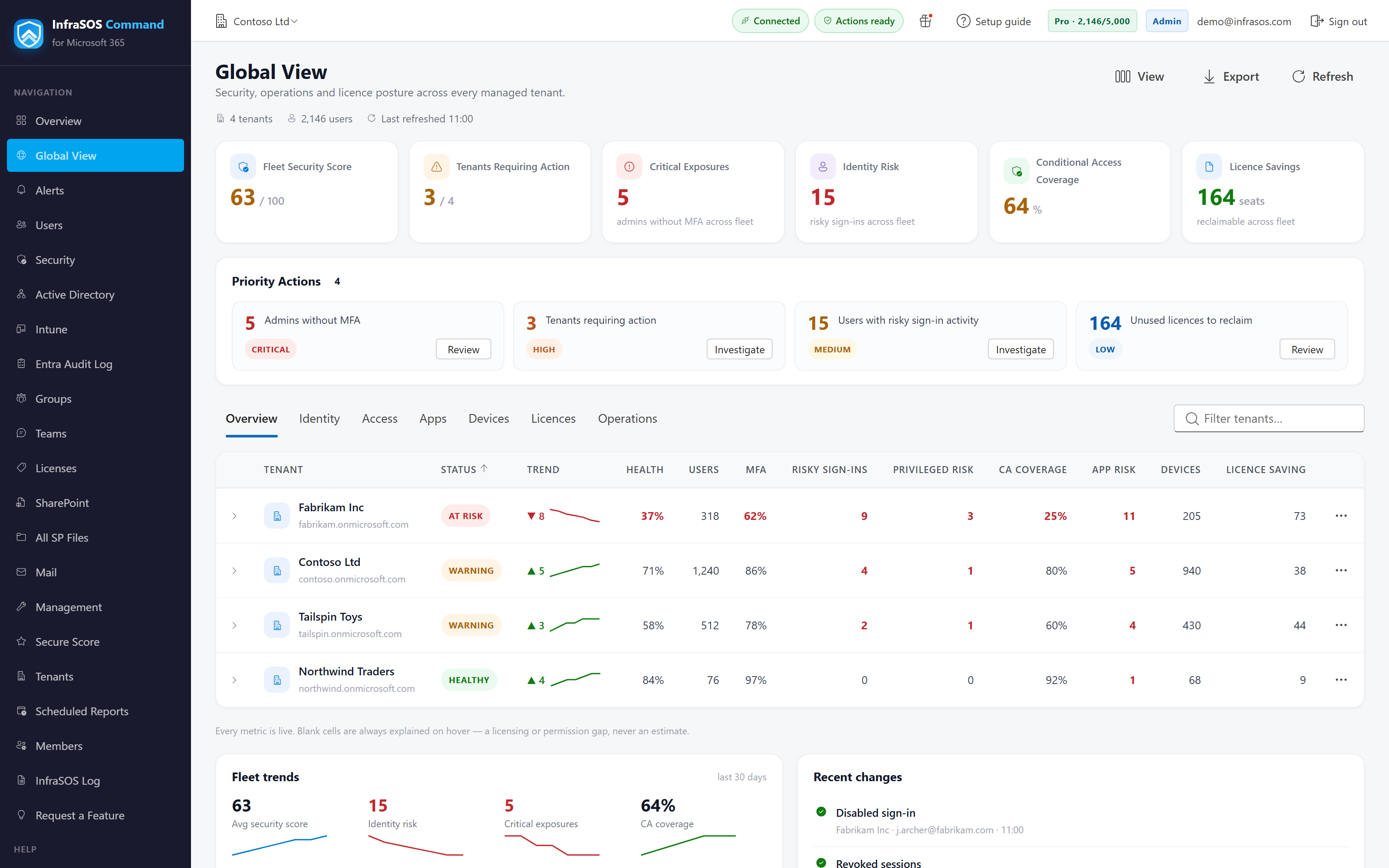Click the Refresh button

point(1323,76)
